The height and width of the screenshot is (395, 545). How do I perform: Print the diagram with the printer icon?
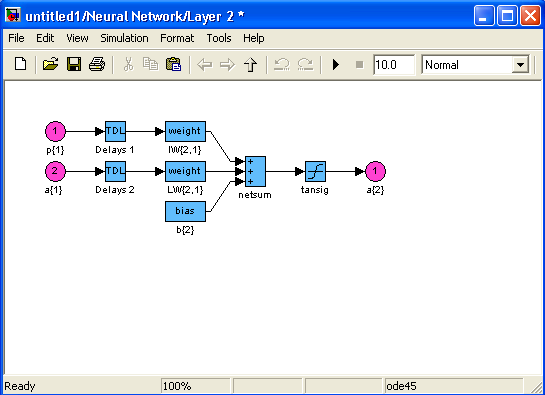(x=97, y=65)
